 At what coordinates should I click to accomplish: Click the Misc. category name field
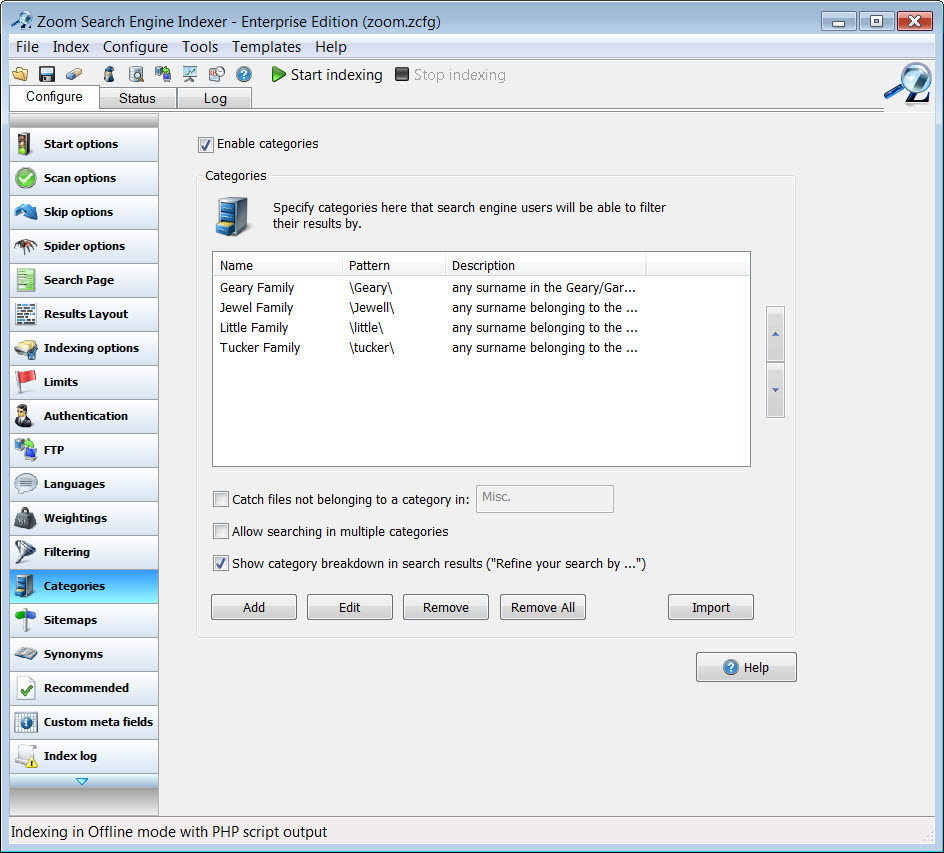click(545, 499)
